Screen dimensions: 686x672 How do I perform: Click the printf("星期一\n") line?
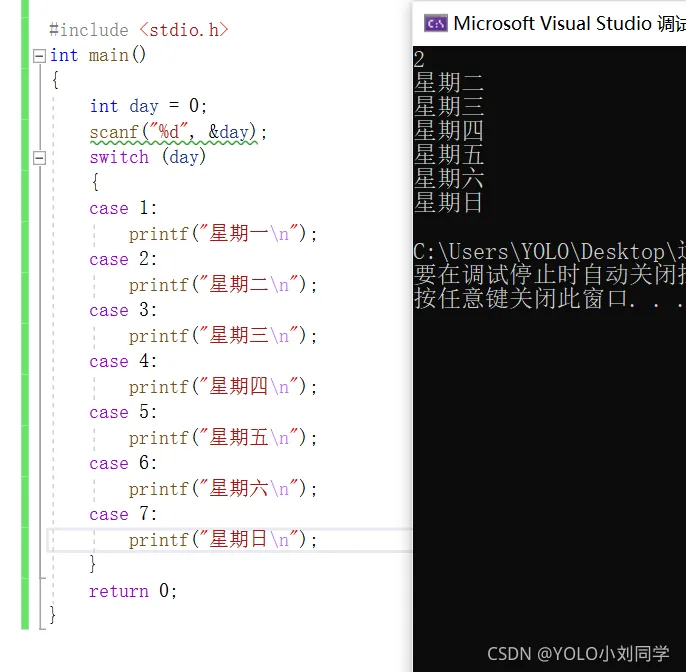tap(223, 234)
